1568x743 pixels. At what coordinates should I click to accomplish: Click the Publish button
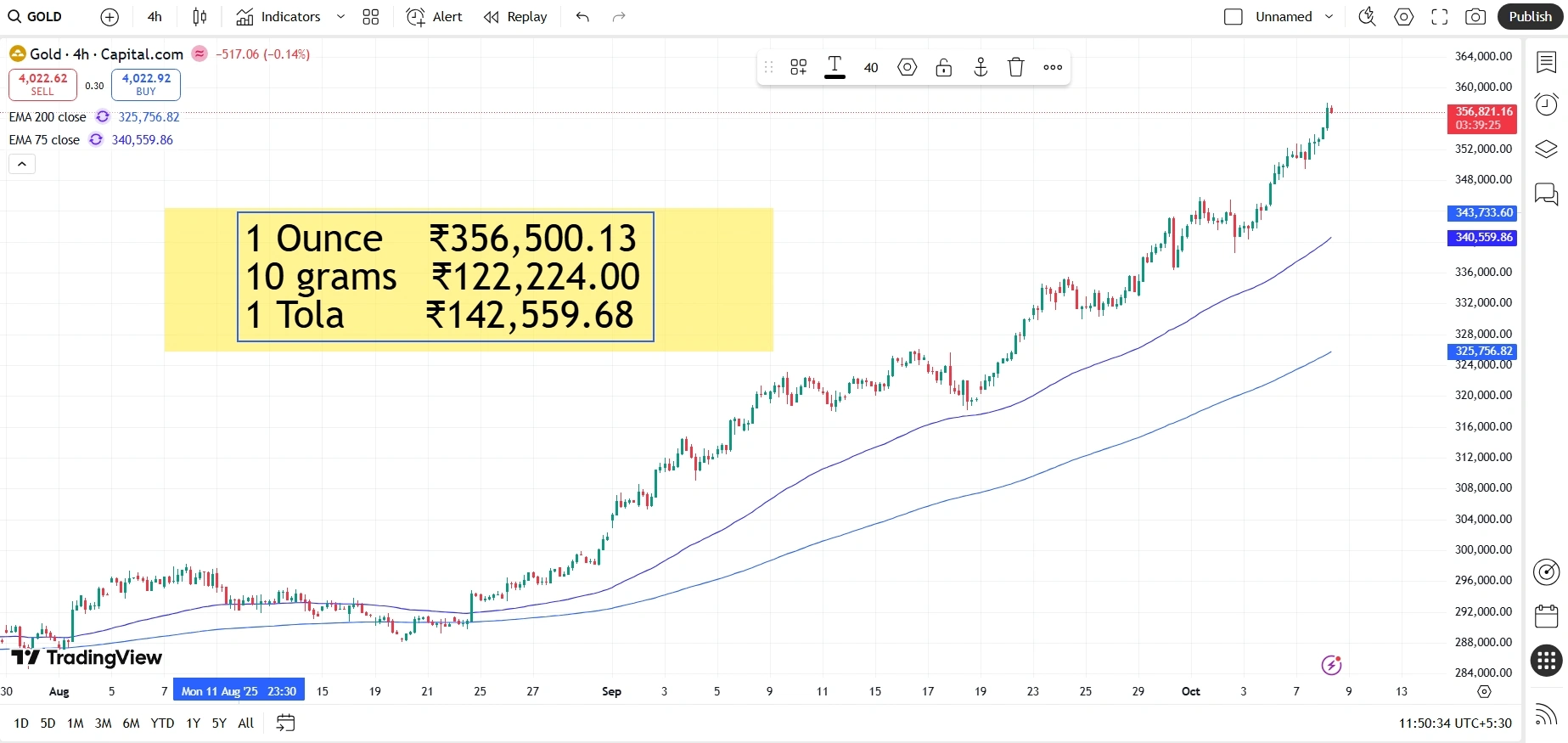coord(1530,17)
